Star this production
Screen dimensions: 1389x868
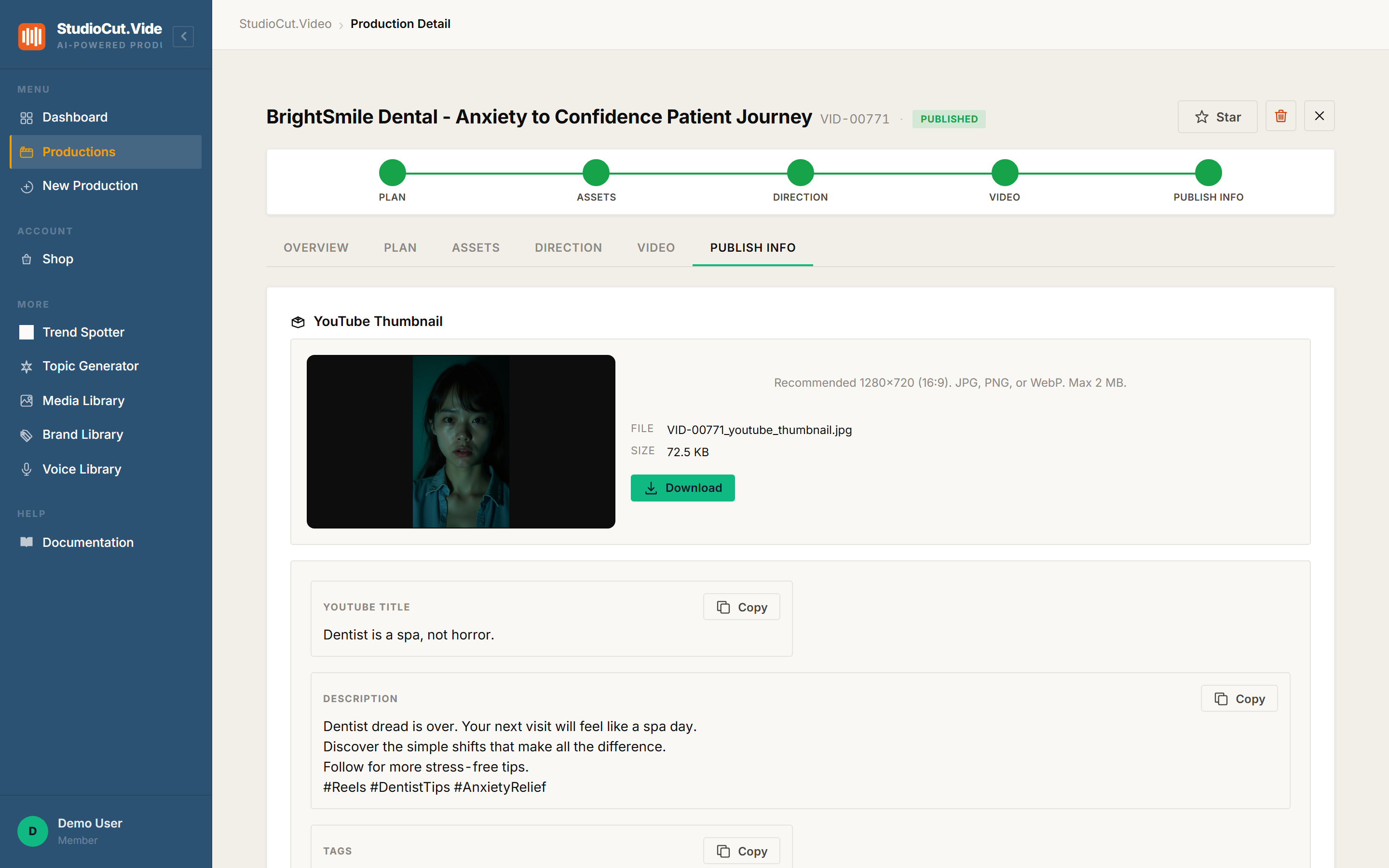pyautogui.click(x=1217, y=117)
